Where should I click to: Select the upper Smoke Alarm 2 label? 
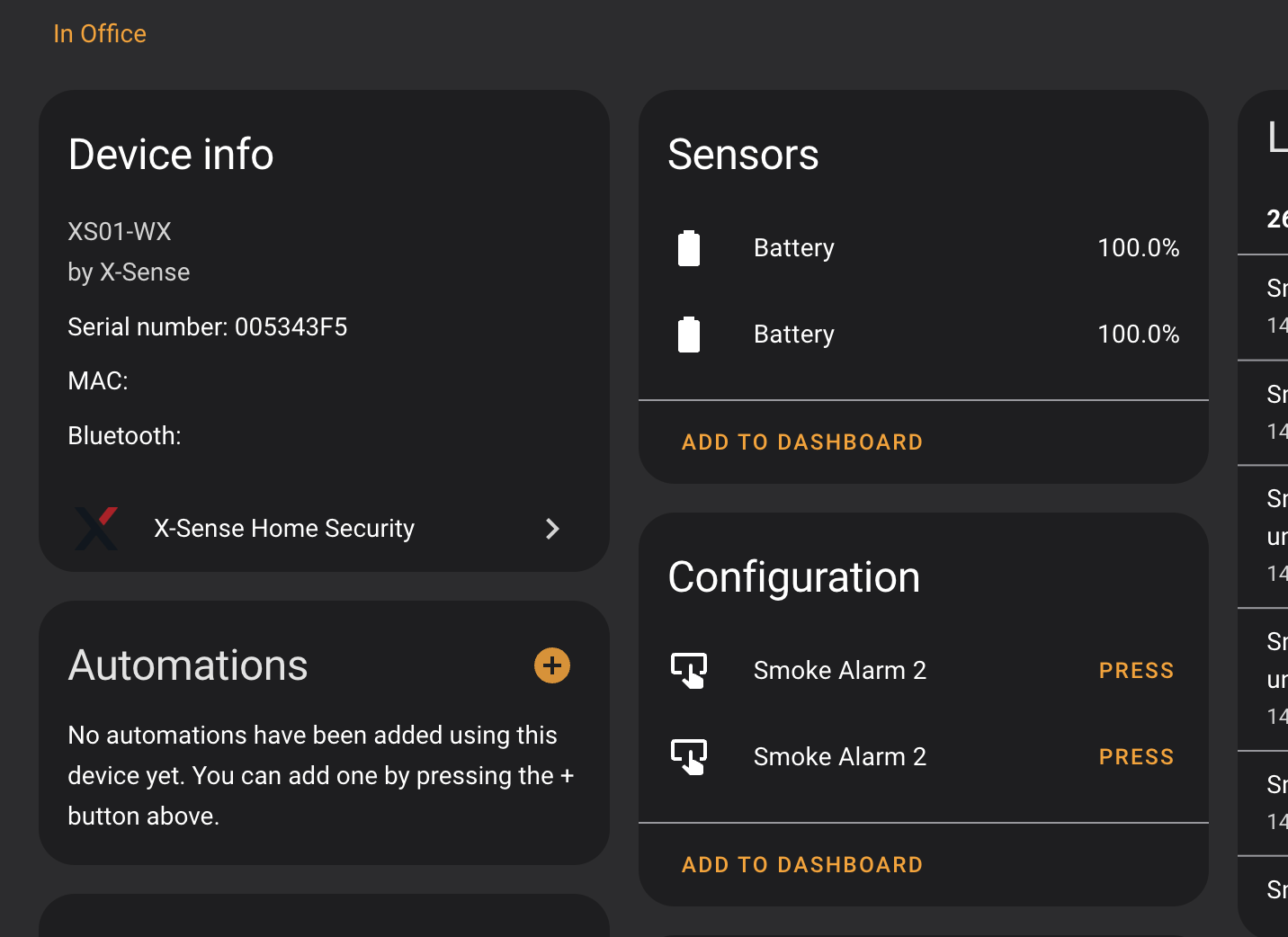(x=840, y=671)
